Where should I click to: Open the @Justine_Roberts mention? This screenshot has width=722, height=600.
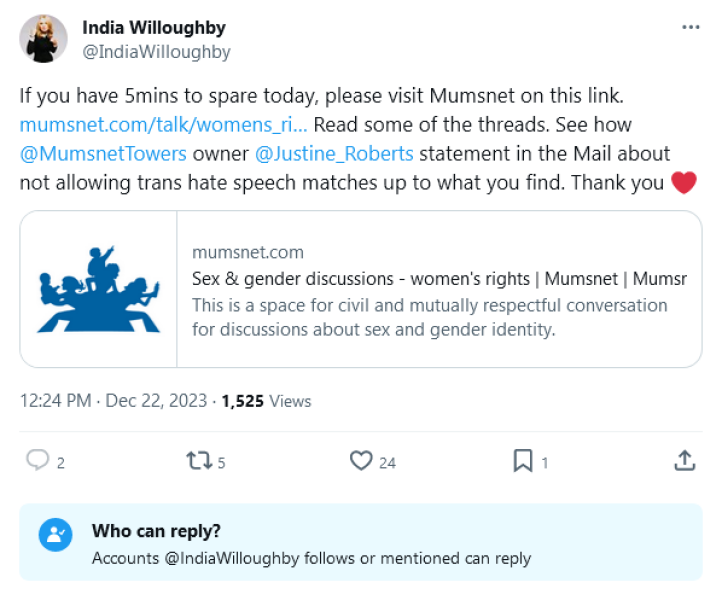pos(334,154)
